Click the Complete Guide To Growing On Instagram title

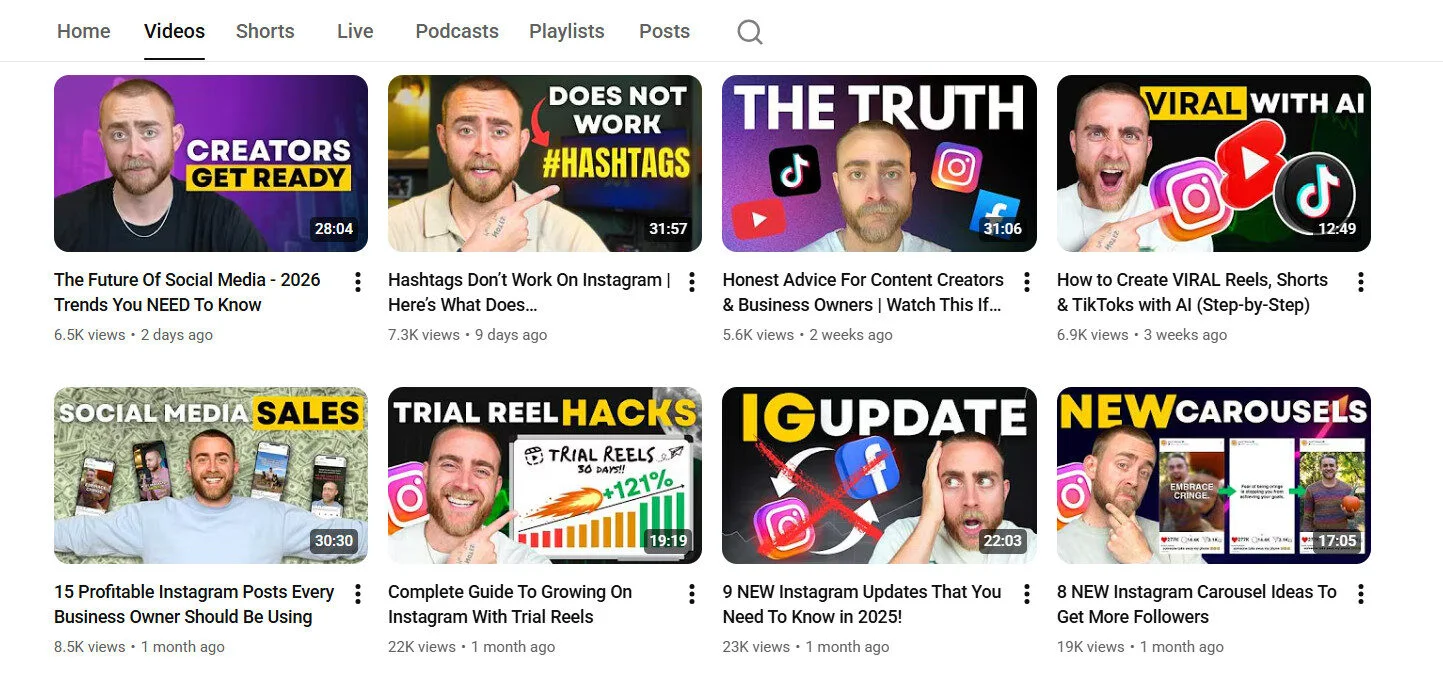pos(508,604)
